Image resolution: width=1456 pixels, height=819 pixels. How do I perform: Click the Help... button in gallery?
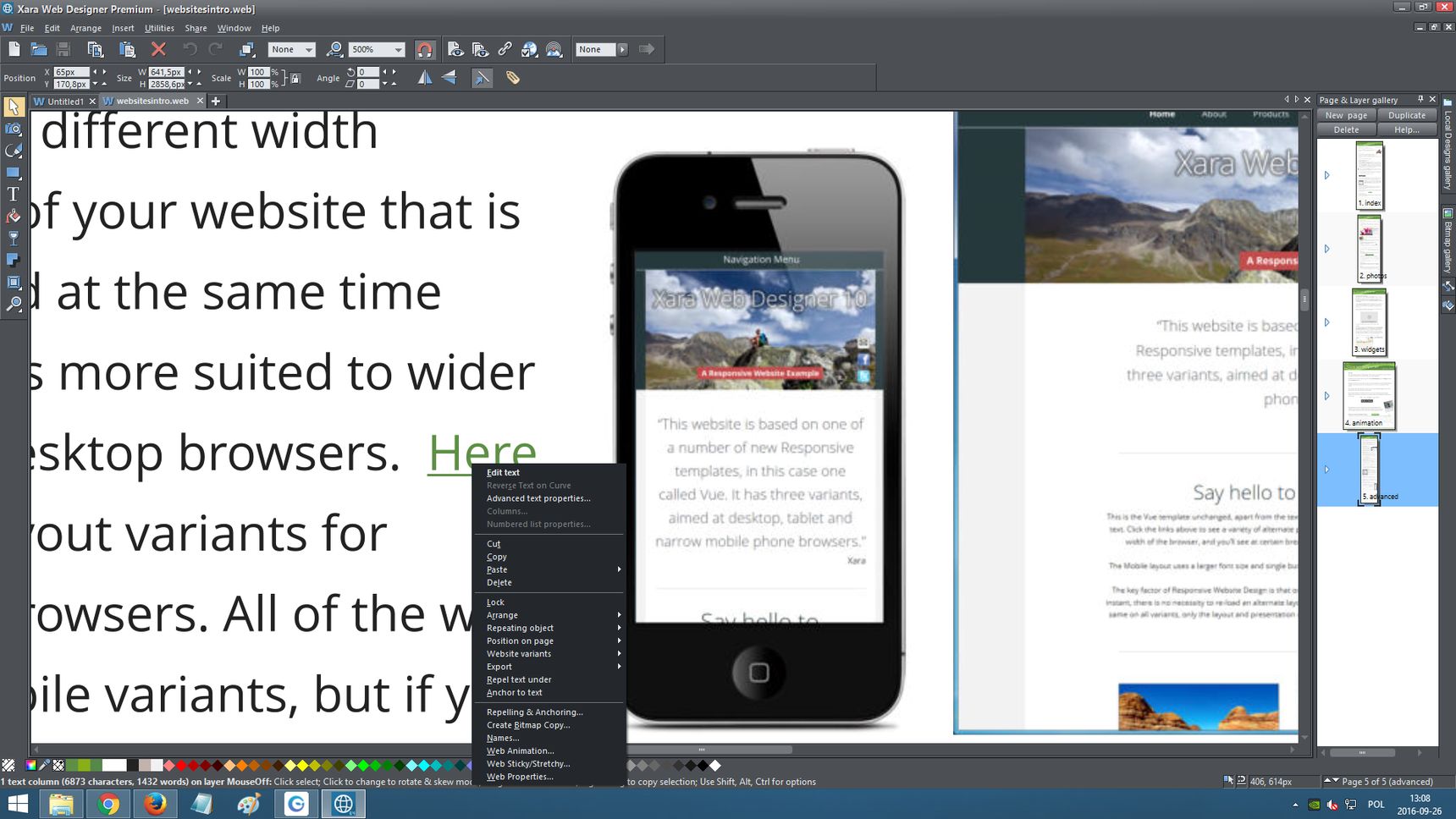[x=1407, y=129]
